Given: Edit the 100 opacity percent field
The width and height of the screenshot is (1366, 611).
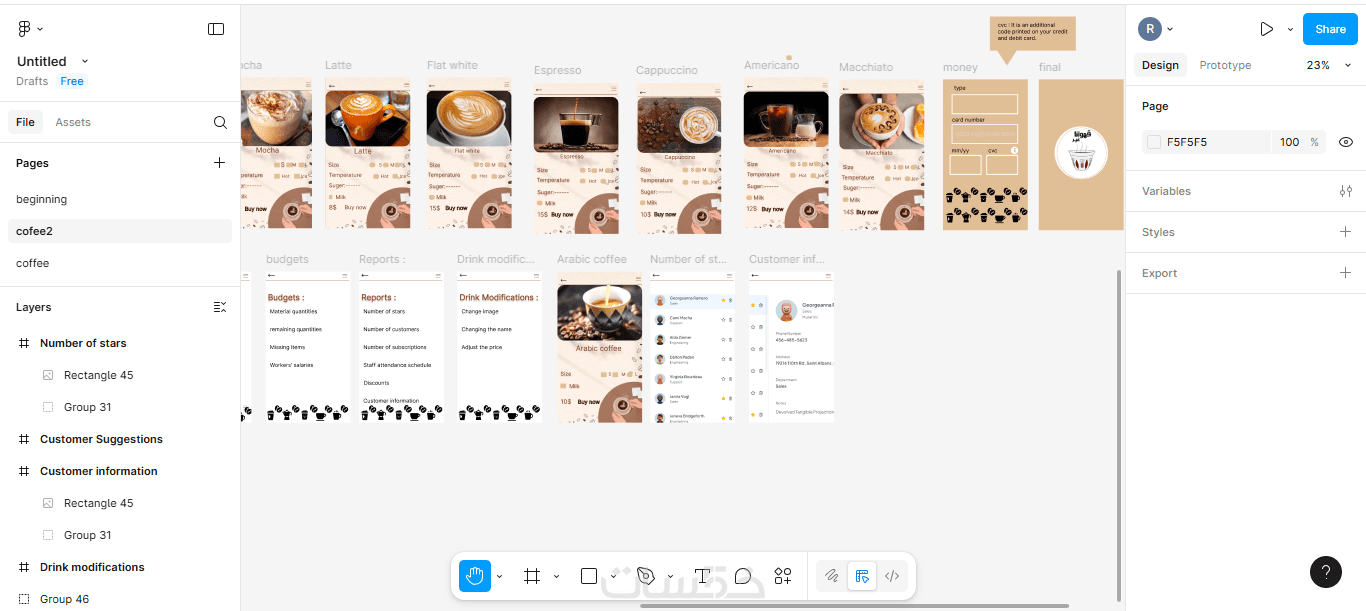Looking at the screenshot, I should 1290,142.
